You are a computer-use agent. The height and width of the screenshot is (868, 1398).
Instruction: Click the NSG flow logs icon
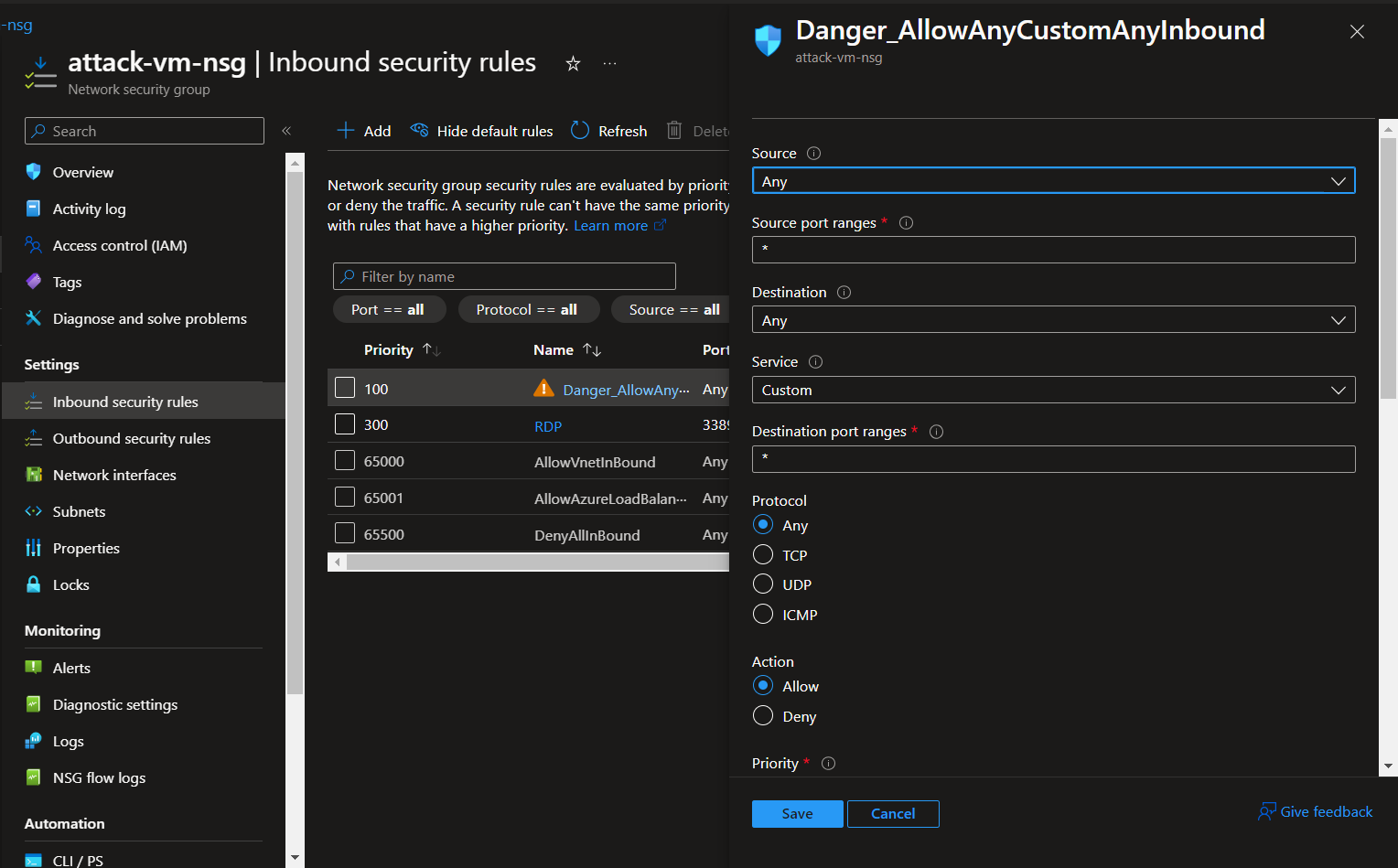[x=34, y=777]
